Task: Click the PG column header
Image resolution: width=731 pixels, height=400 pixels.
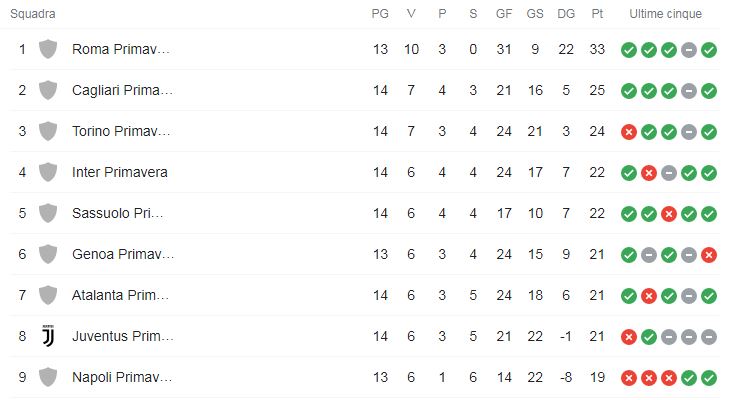Action: [379, 15]
